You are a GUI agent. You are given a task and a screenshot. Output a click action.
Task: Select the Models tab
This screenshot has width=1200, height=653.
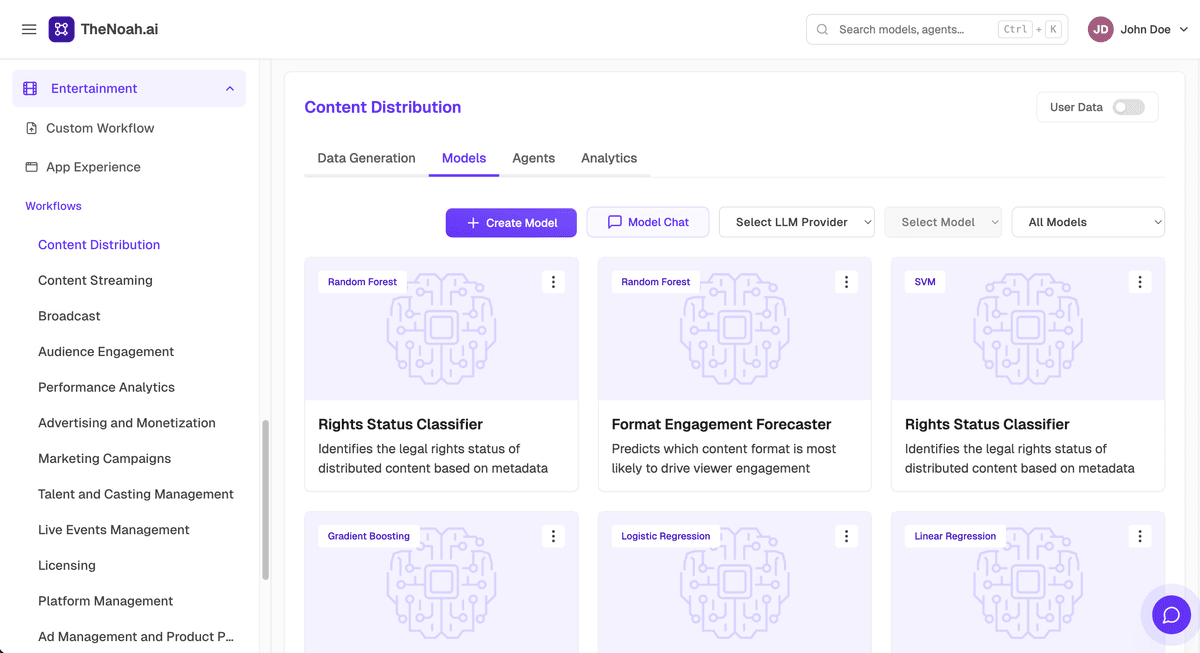tap(464, 158)
